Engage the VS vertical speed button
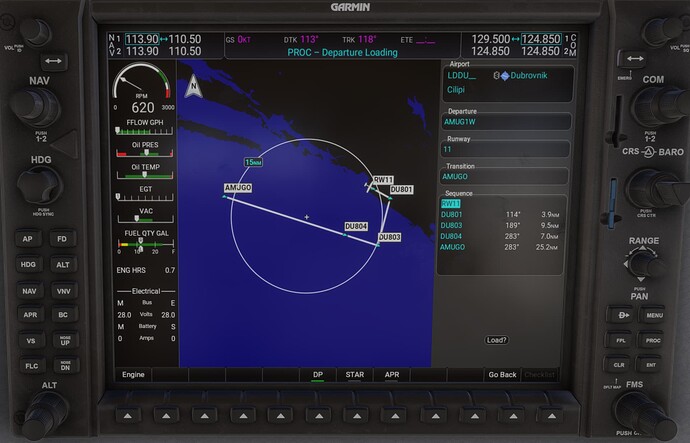This screenshot has height=443, width=690. click(x=31, y=340)
